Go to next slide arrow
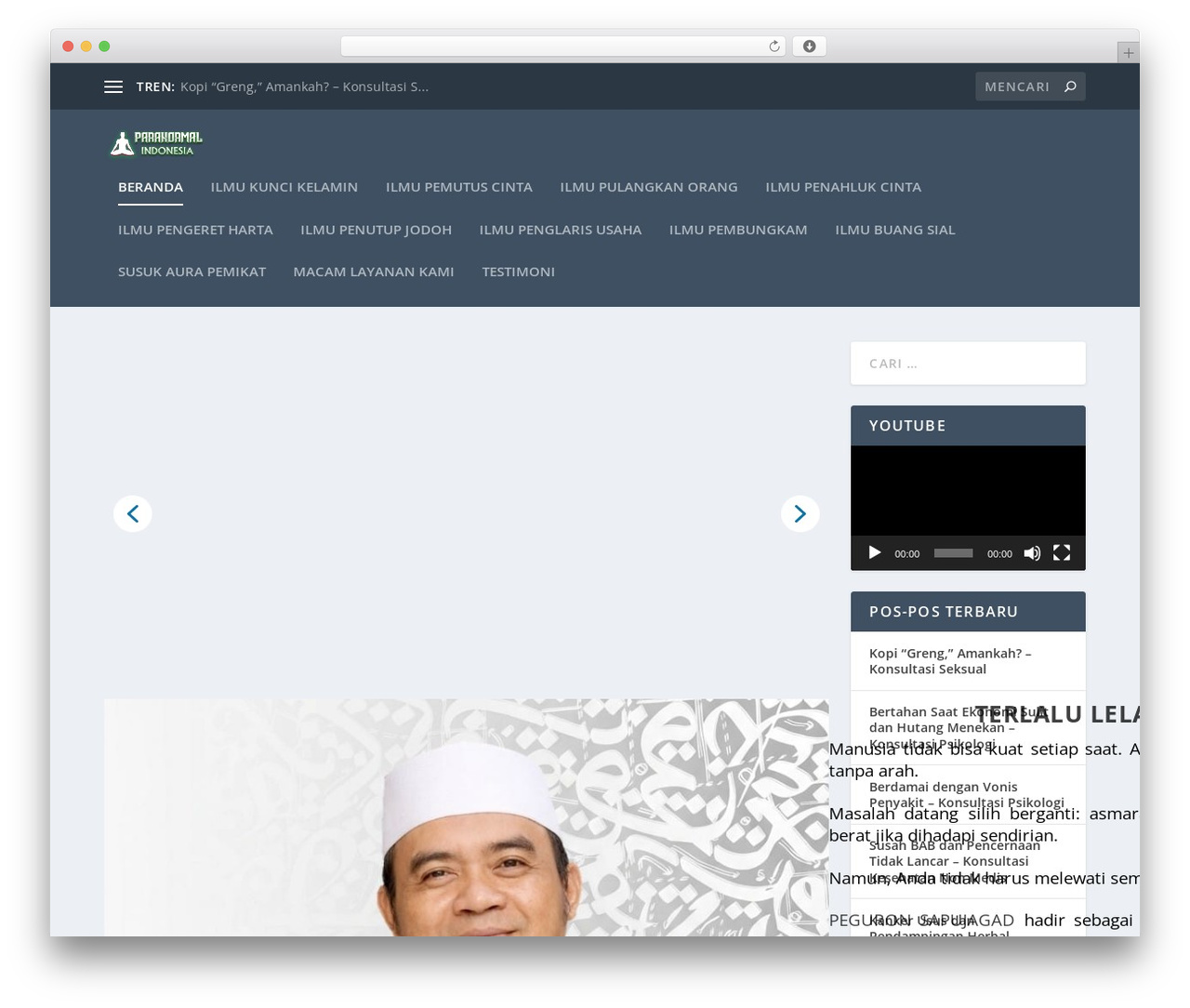 [x=800, y=513]
